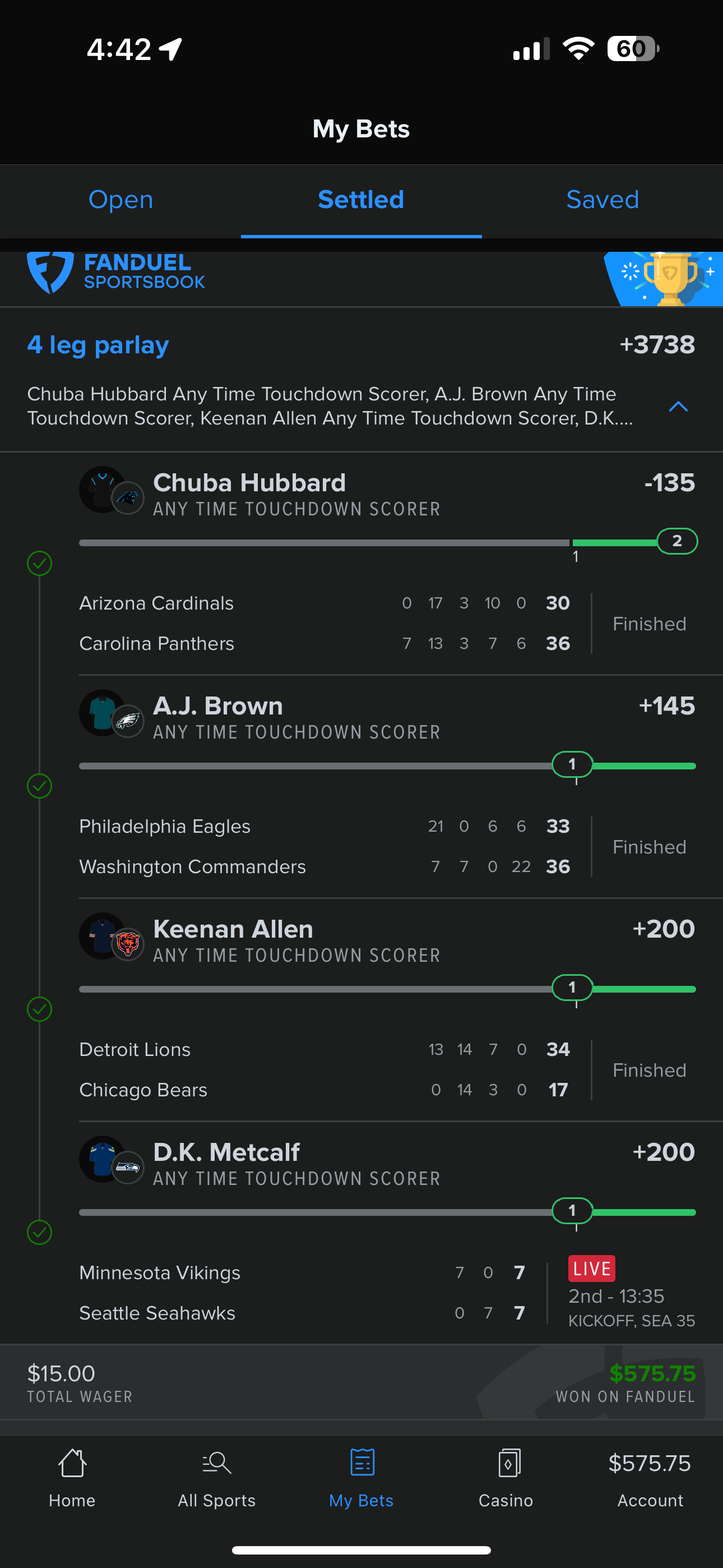Collapse the 4 leg parlay chevron
Image resolution: width=723 pixels, height=1568 pixels.
coord(678,407)
